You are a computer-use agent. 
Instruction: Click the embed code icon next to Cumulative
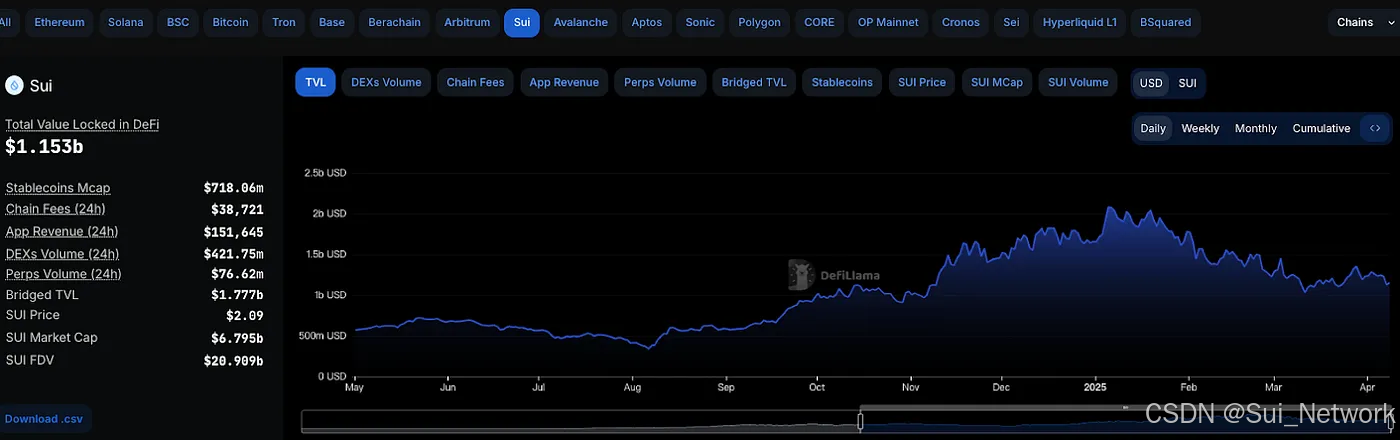pos(1375,128)
